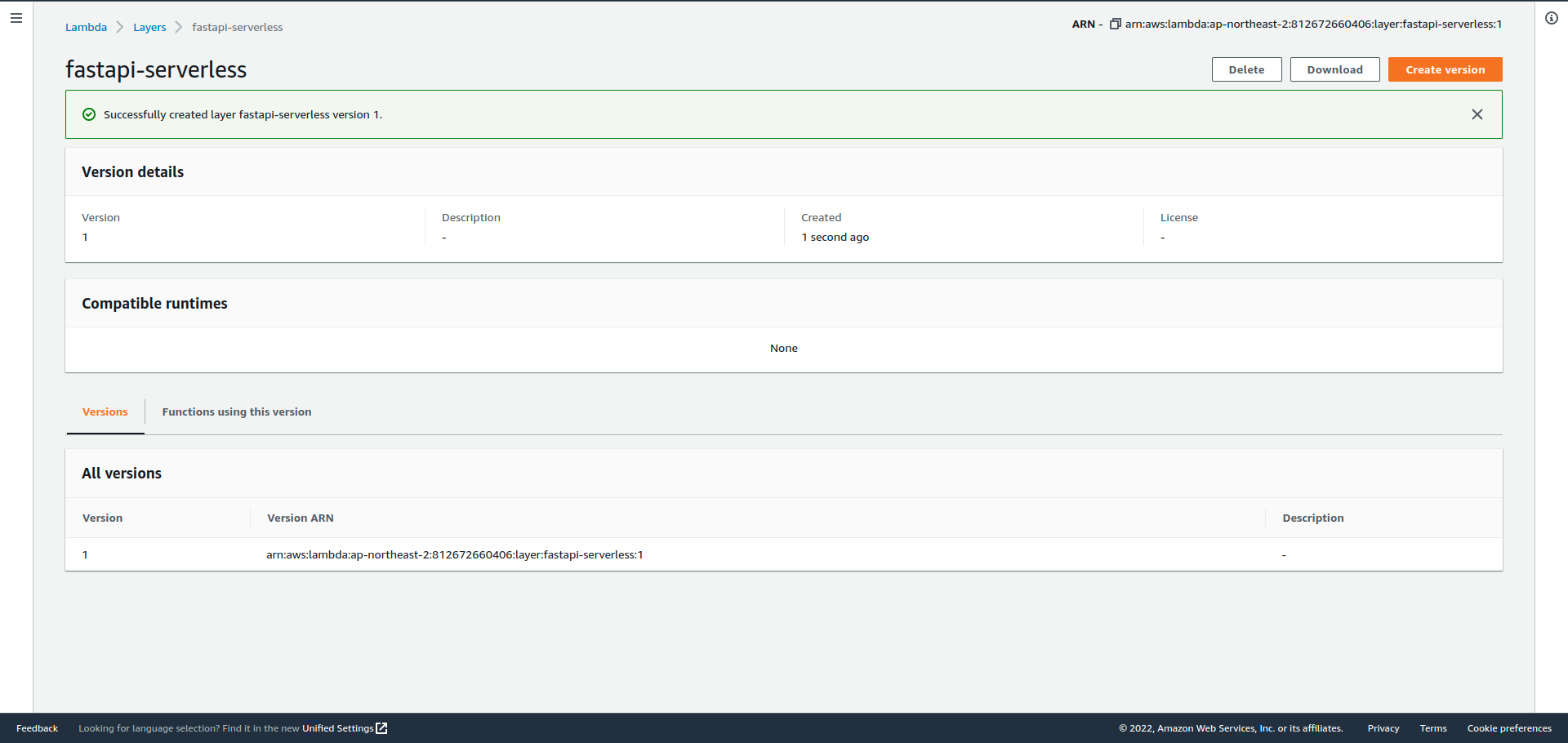Switch to the Versions tab
The image size is (1568, 743).
(x=105, y=412)
